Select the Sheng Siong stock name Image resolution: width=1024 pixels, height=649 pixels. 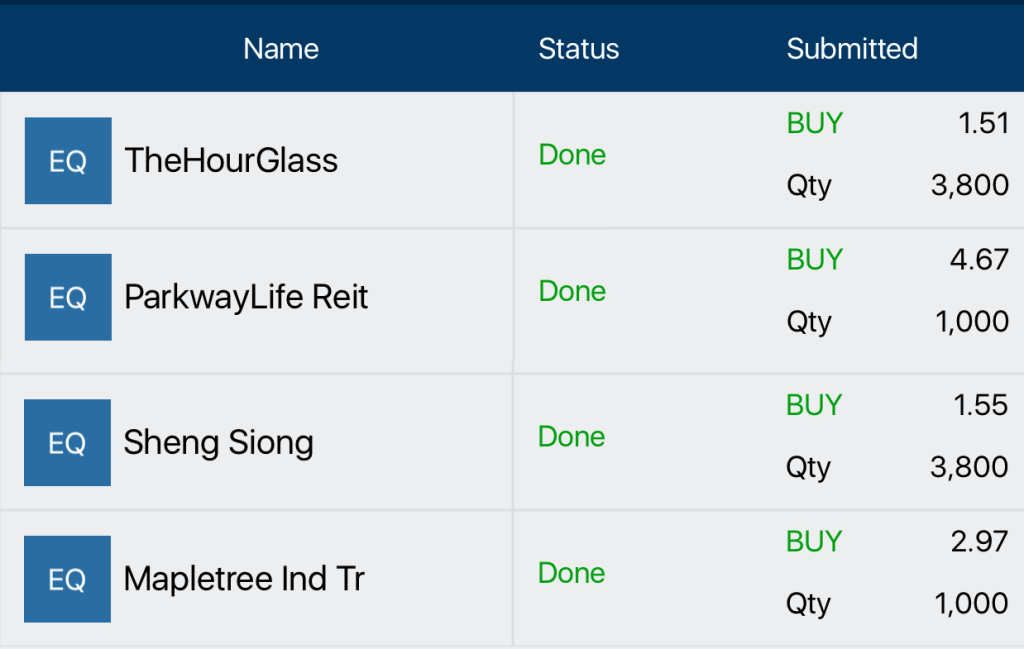tap(218, 443)
